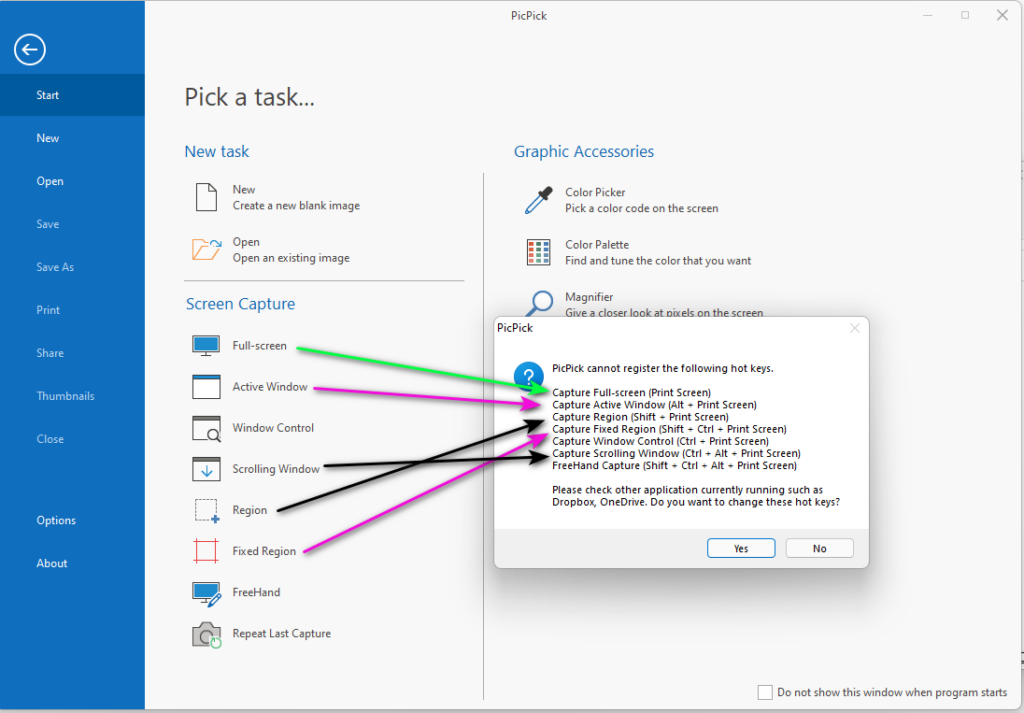Viewport: 1024px width, 713px height.
Task: Maximize the PicPick window
Action: (965, 15)
